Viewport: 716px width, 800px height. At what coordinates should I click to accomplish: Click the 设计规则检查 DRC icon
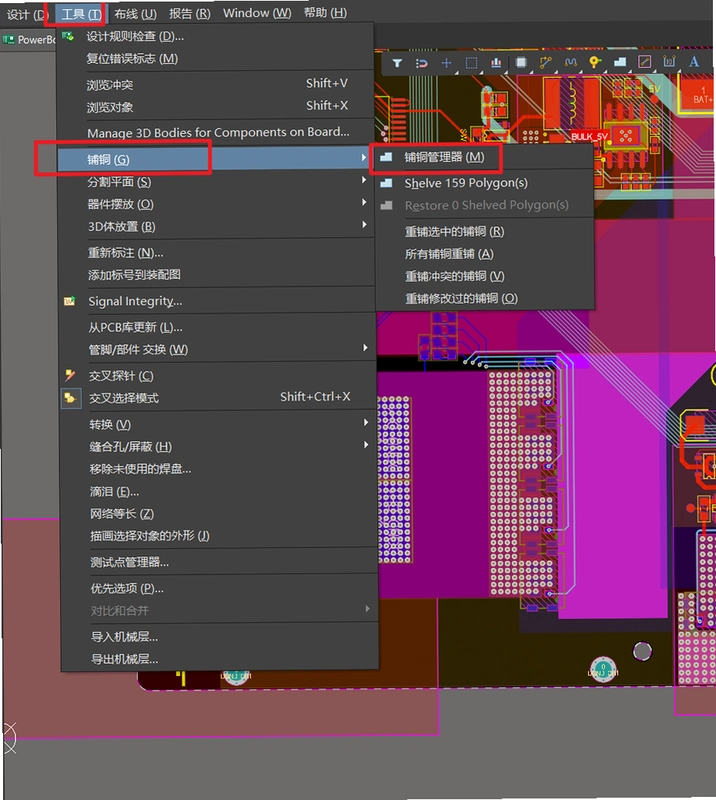(x=67, y=36)
